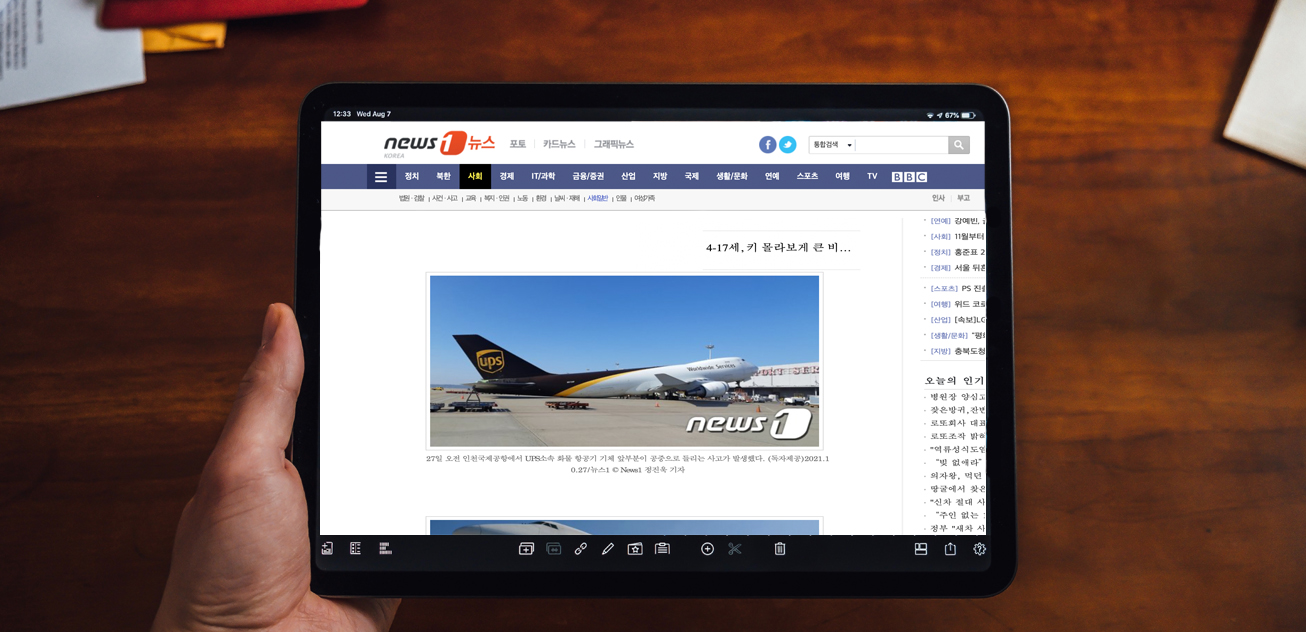Select the 경제 nav tab

pyautogui.click(x=507, y=177)
